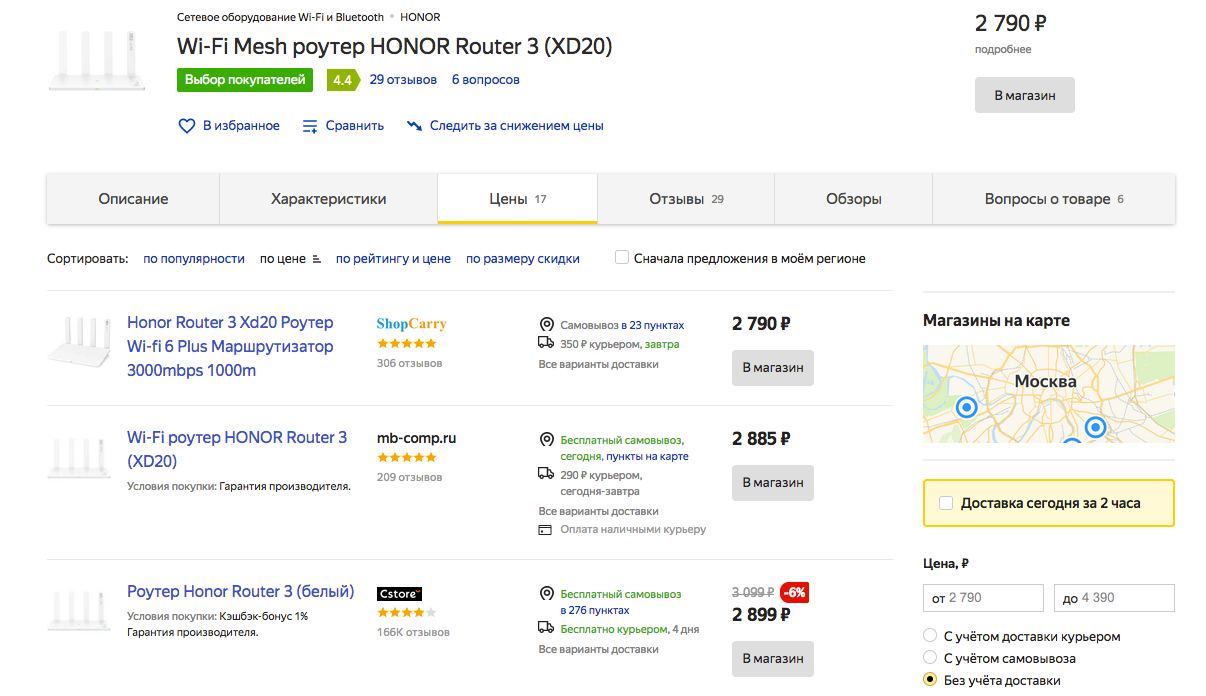1206x696 pixels.
Task: Sort offers 'по рейтингу и цене'
Action: coord(393,258)
